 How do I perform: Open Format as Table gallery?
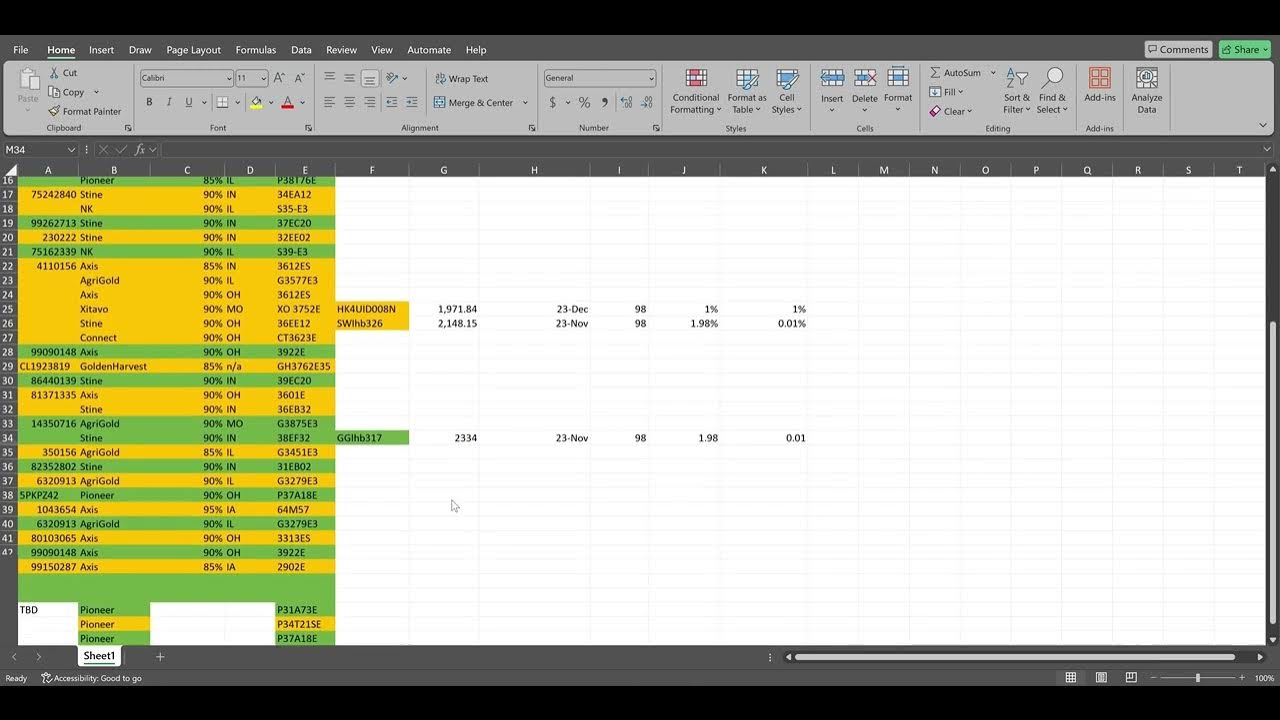(747, 91)
